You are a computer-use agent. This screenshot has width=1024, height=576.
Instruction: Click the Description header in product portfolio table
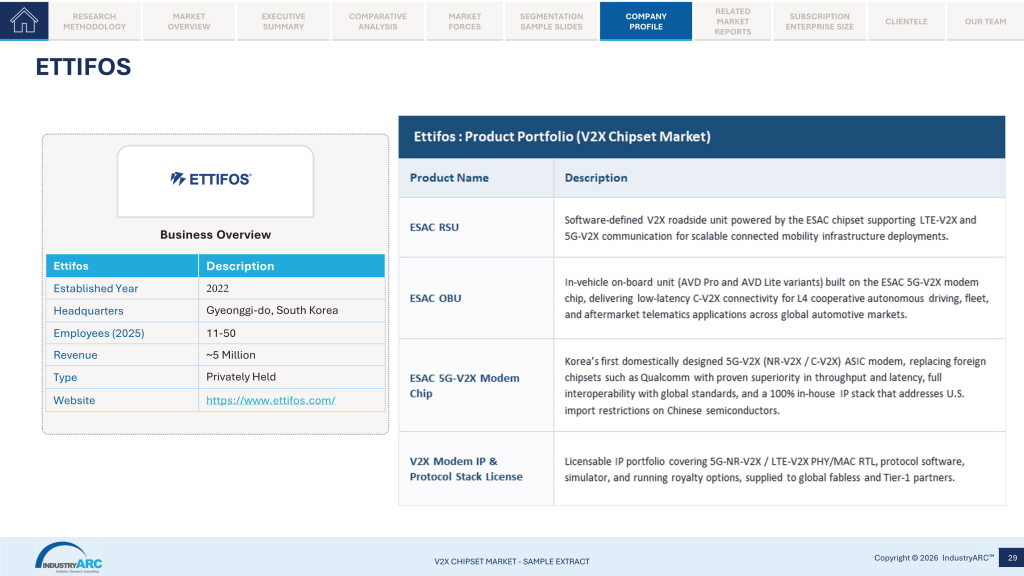pyautogui.click(x=596, y=178)
